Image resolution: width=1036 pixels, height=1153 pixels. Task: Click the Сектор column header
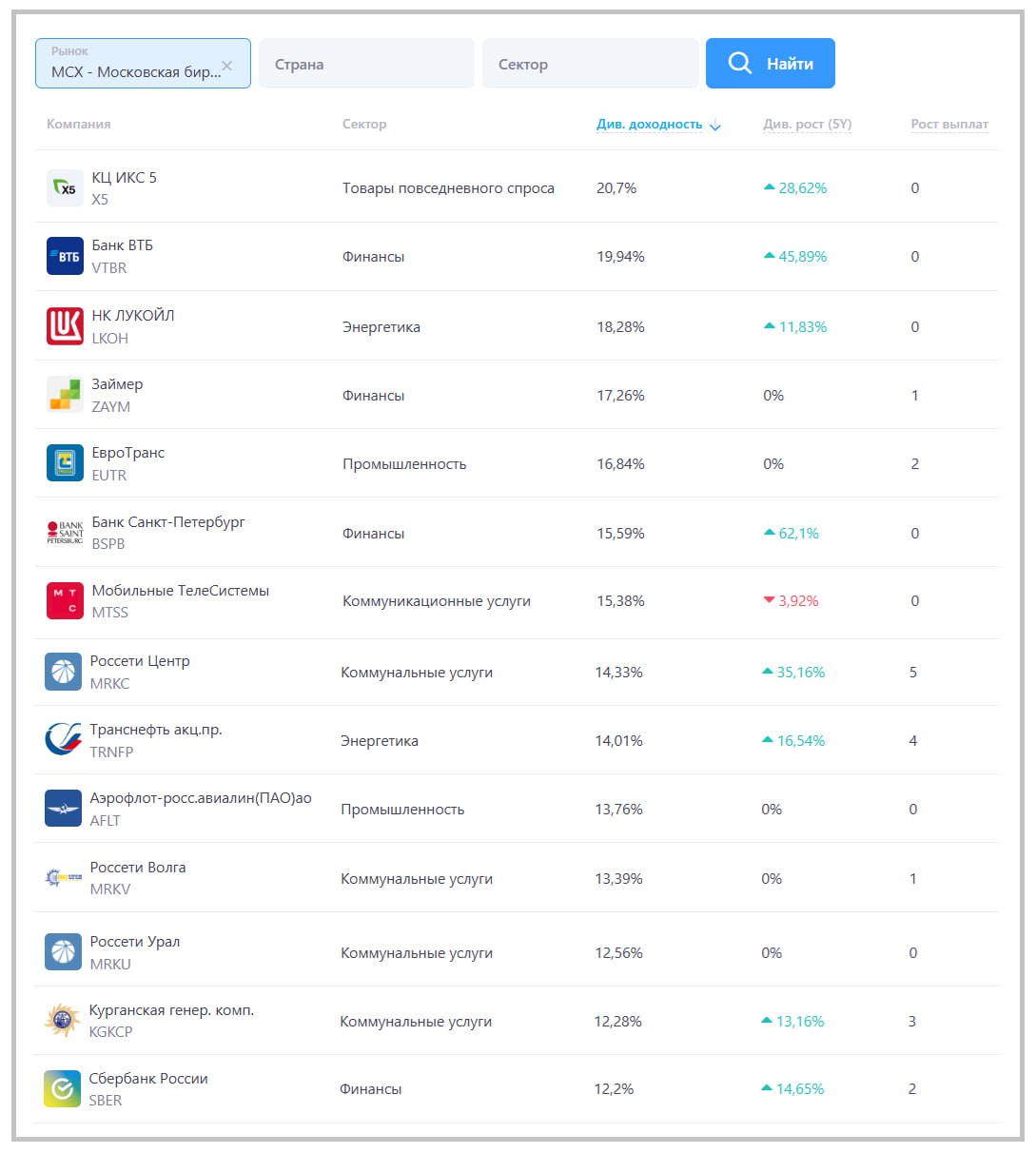364,125
